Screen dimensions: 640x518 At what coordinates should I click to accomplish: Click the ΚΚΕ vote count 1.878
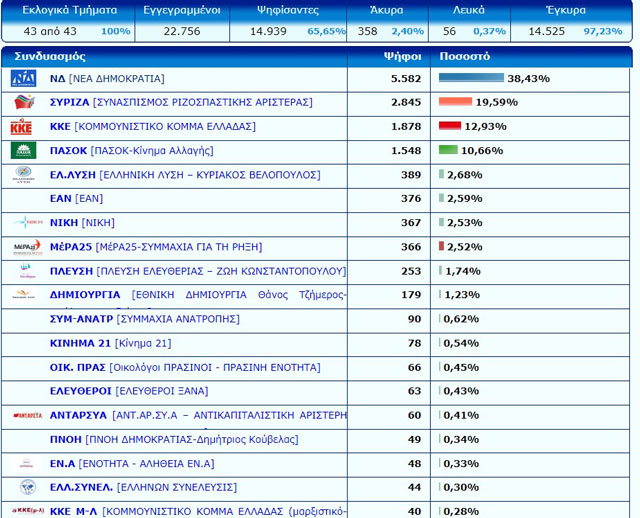[x=406, y=127]
